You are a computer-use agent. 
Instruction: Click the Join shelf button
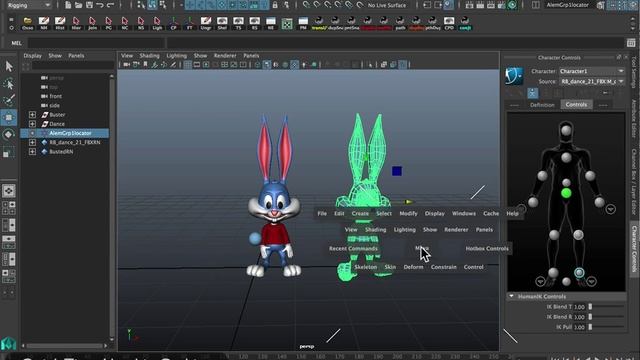pos(92,23)
